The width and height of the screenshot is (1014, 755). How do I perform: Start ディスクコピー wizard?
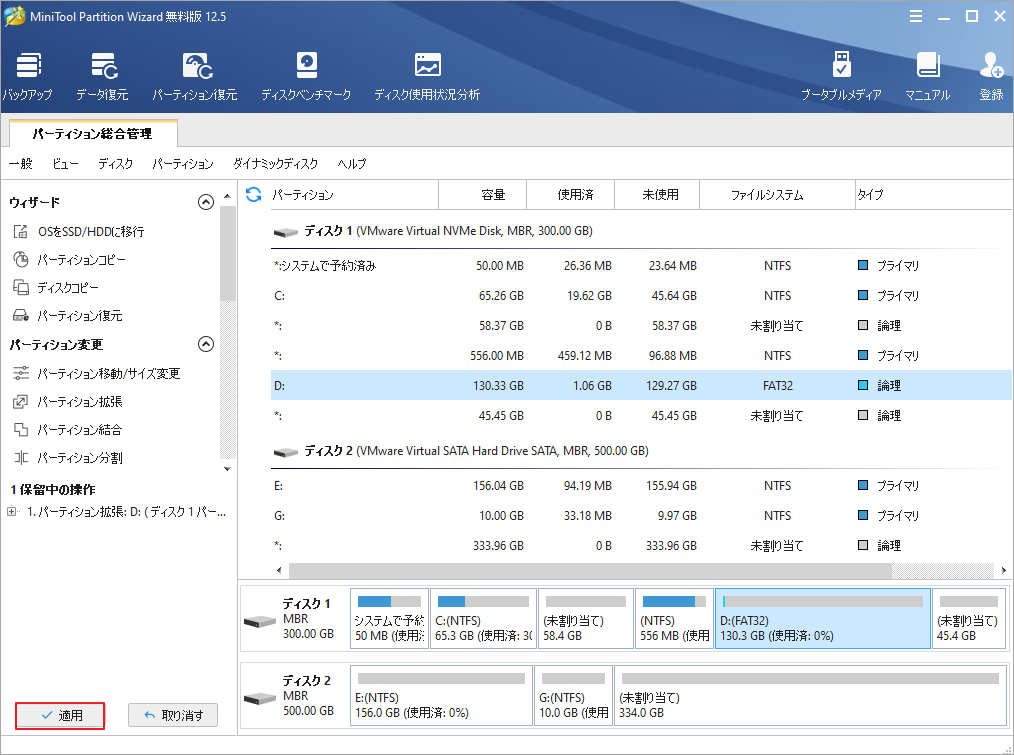click(56, 287)
